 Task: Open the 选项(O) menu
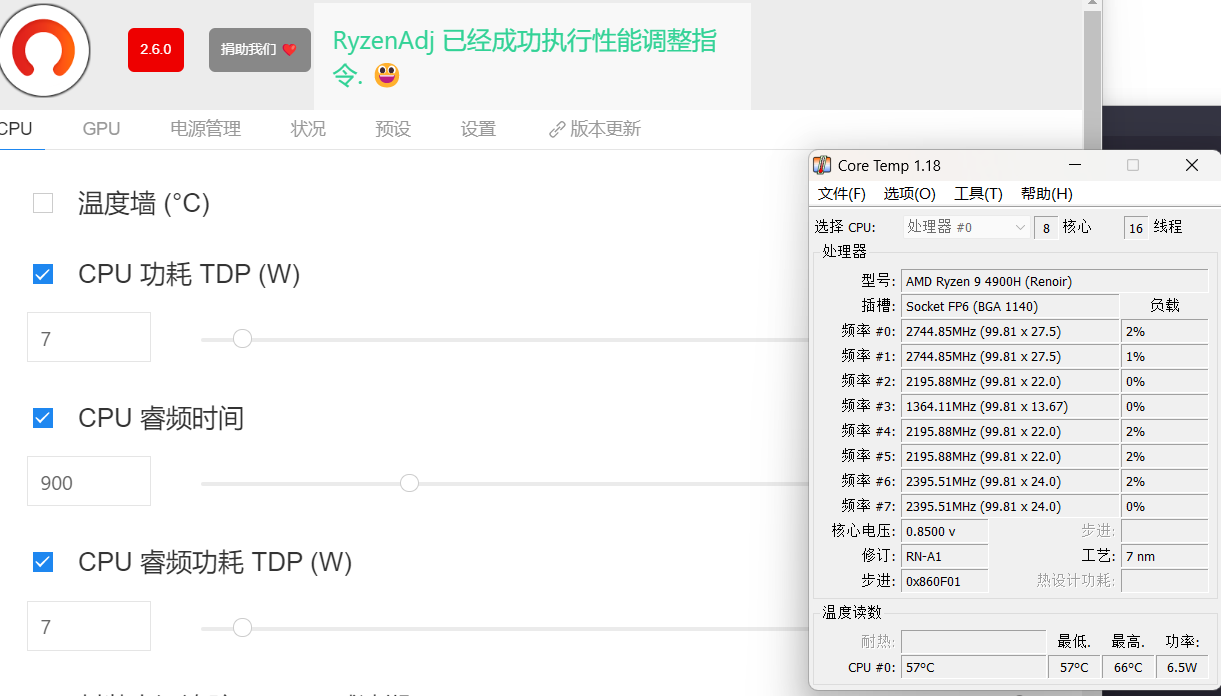click(x=909, y=194)
